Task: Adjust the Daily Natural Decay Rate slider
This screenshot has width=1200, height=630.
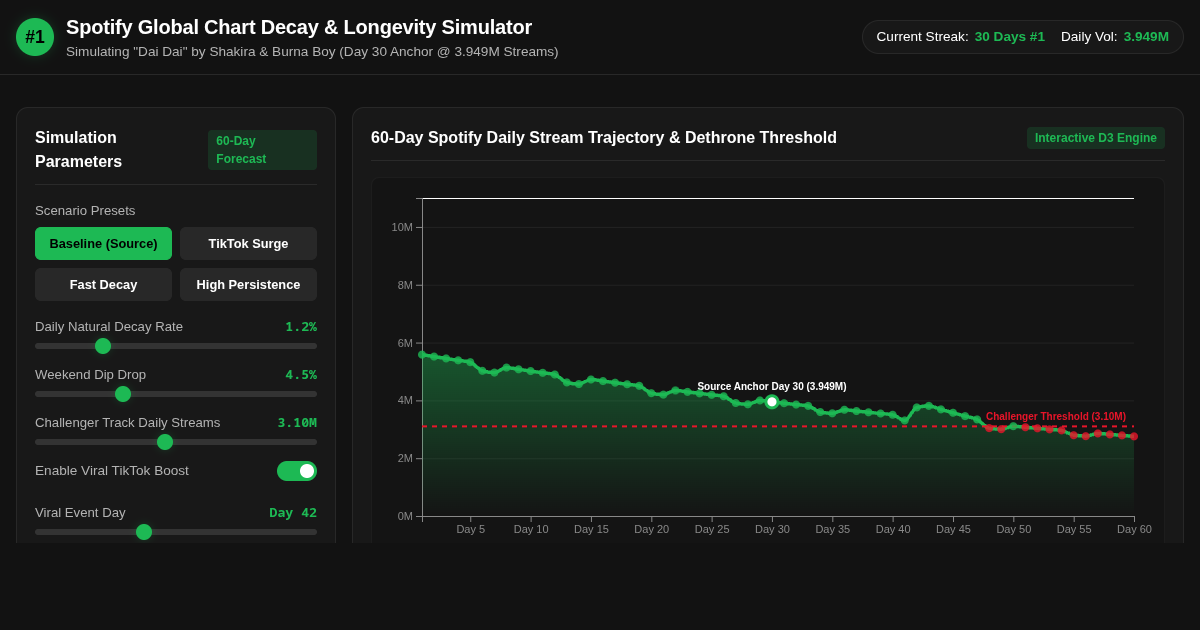Action: coord(176,346)
